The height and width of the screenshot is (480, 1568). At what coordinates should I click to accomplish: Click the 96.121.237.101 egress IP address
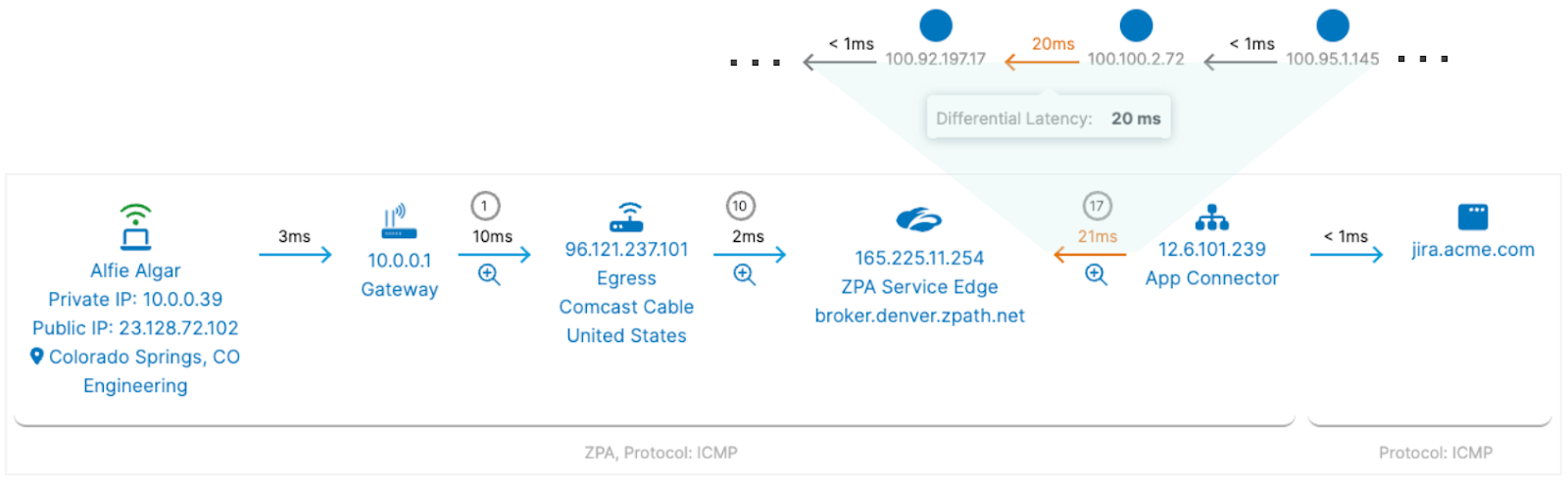626,250
